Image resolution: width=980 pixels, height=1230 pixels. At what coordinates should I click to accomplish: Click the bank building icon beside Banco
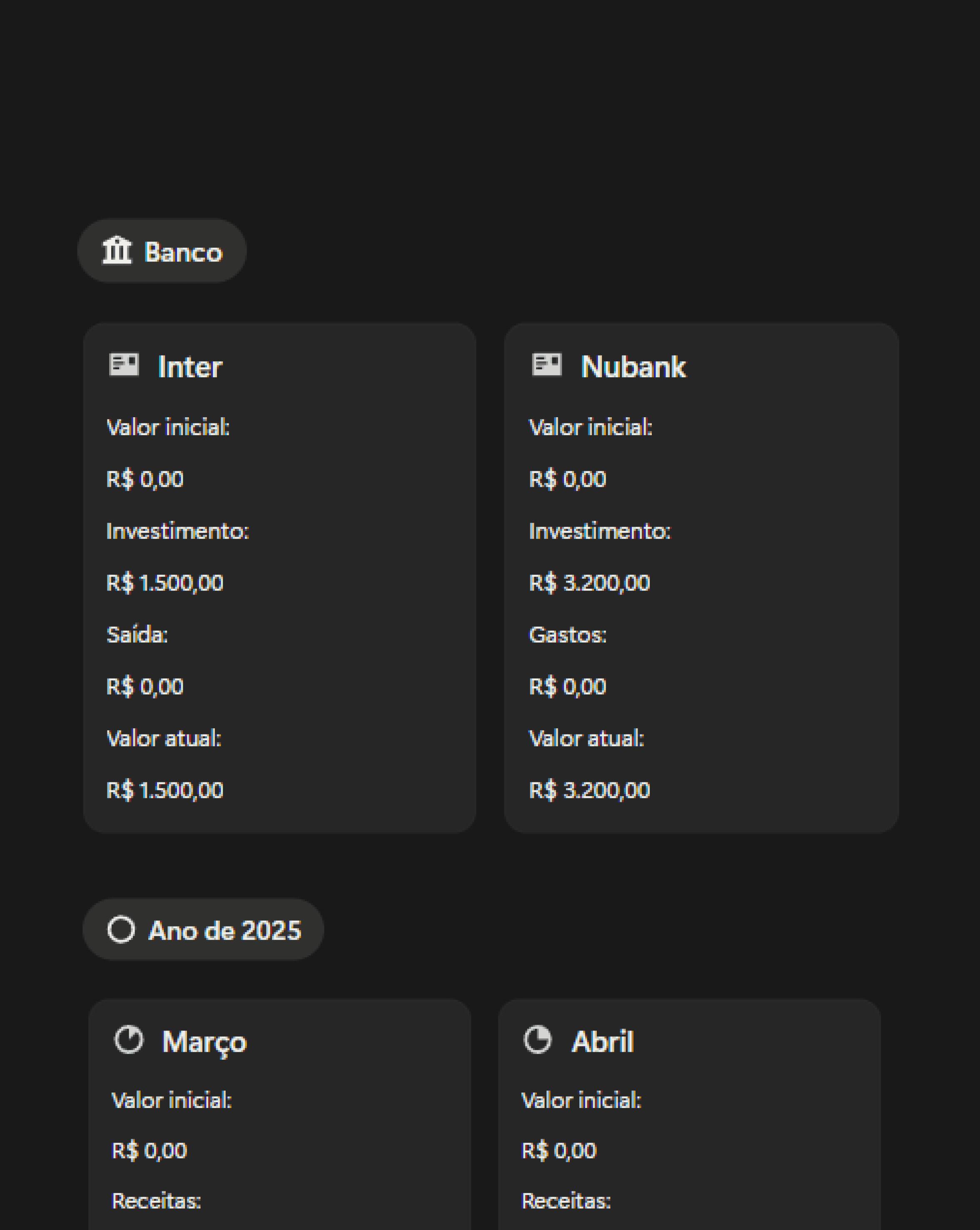[117, 250]
